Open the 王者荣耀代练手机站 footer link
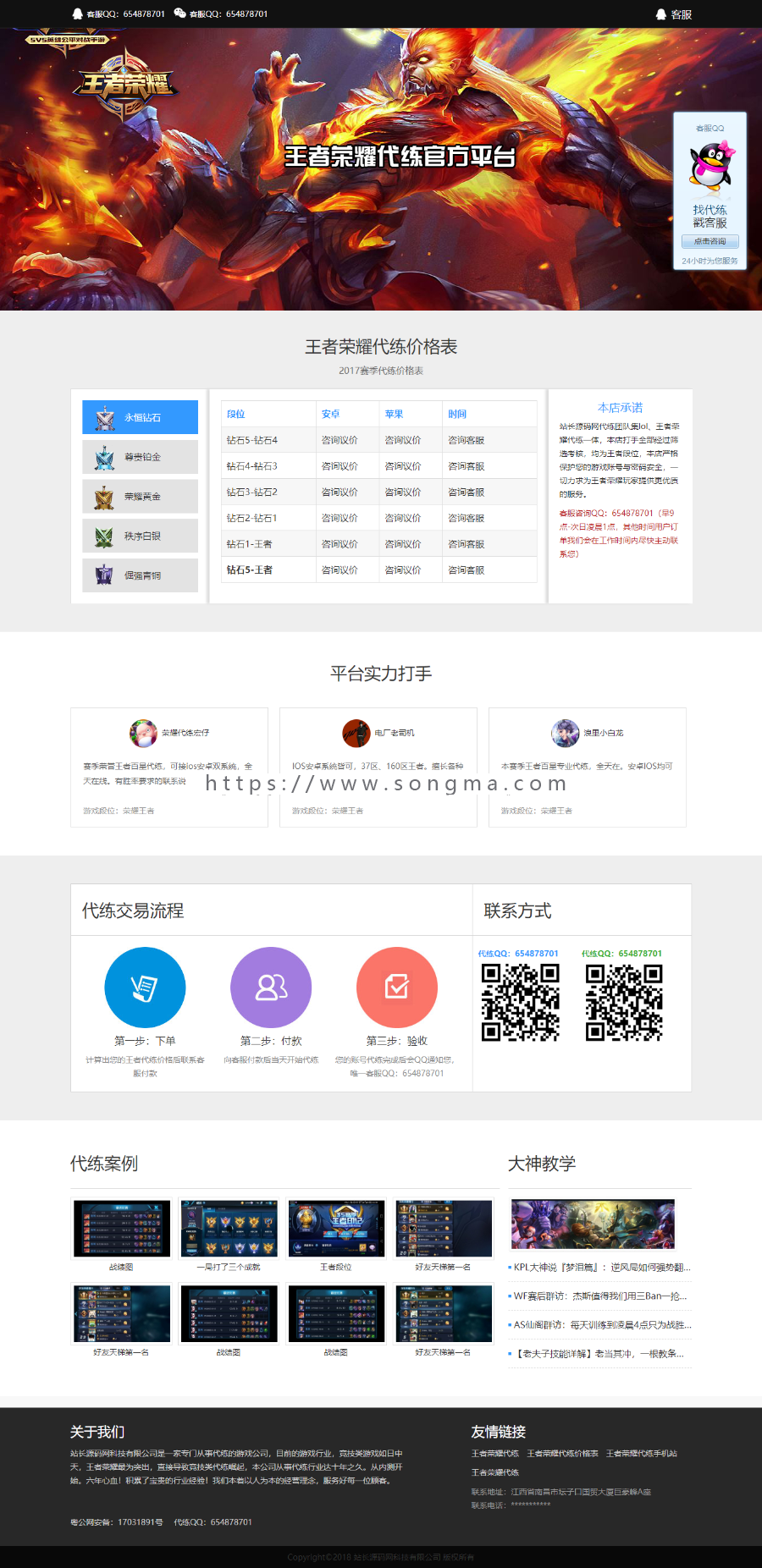The width and height of the screenshot is (762, 1568). 642,1454
